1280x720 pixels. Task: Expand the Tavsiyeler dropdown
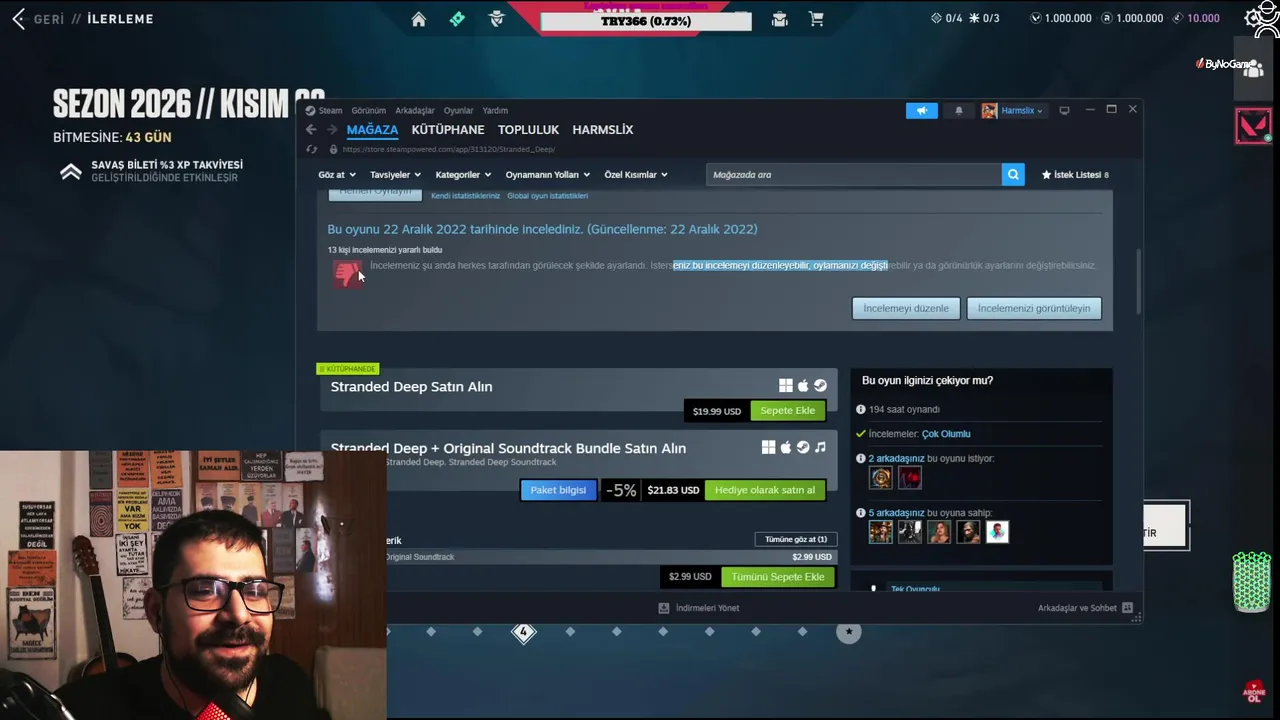coord(395,175)
